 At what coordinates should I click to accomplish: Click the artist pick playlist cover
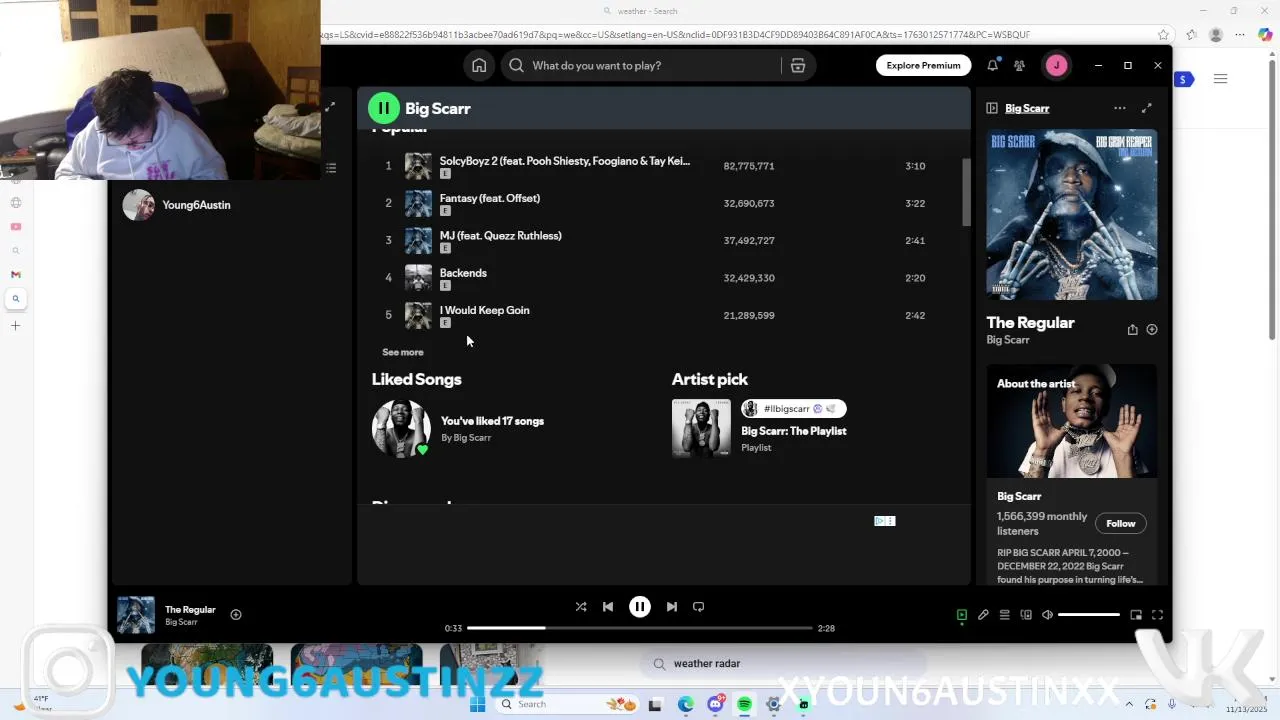701,428
